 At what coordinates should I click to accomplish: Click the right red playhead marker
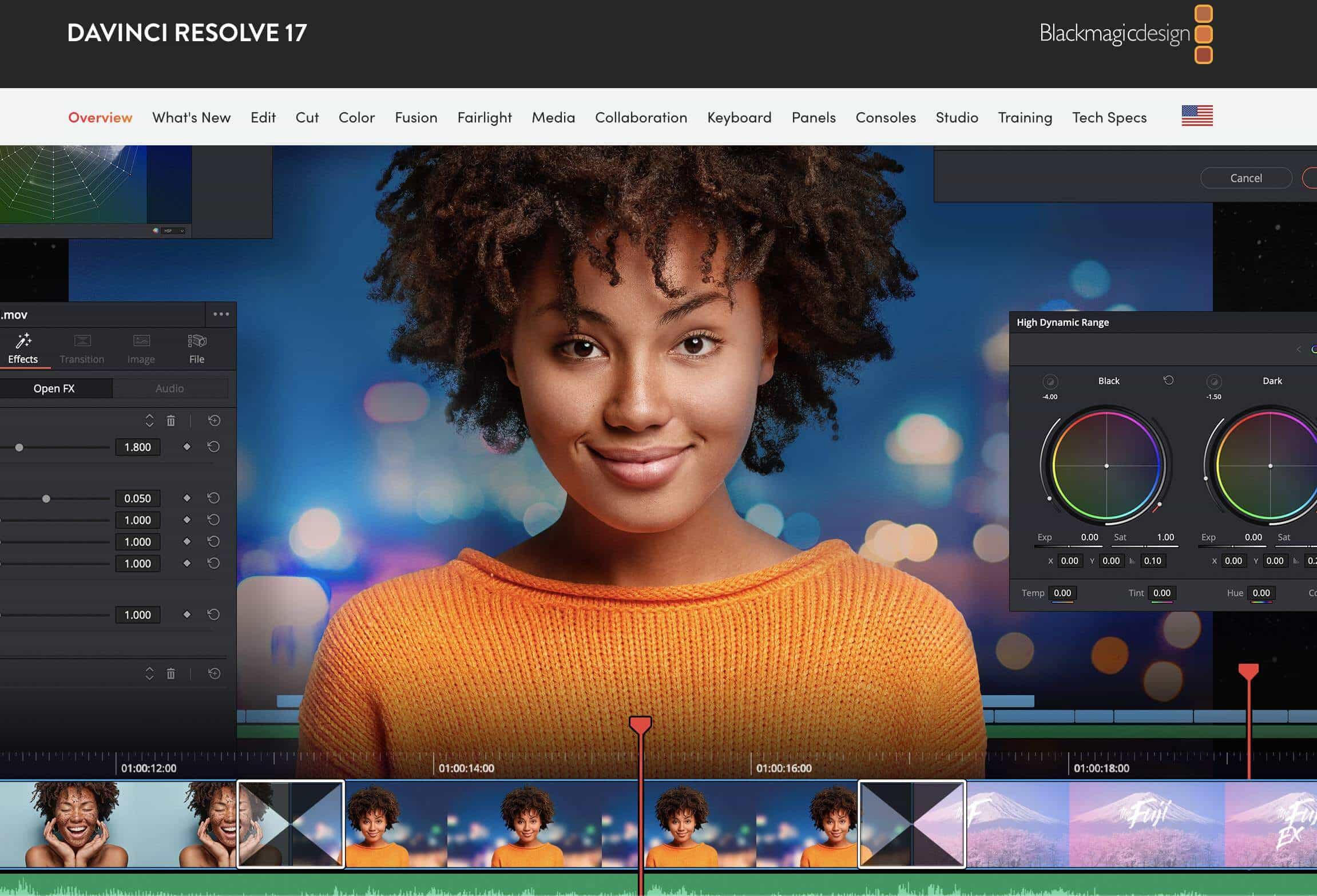coord(1248,672)
